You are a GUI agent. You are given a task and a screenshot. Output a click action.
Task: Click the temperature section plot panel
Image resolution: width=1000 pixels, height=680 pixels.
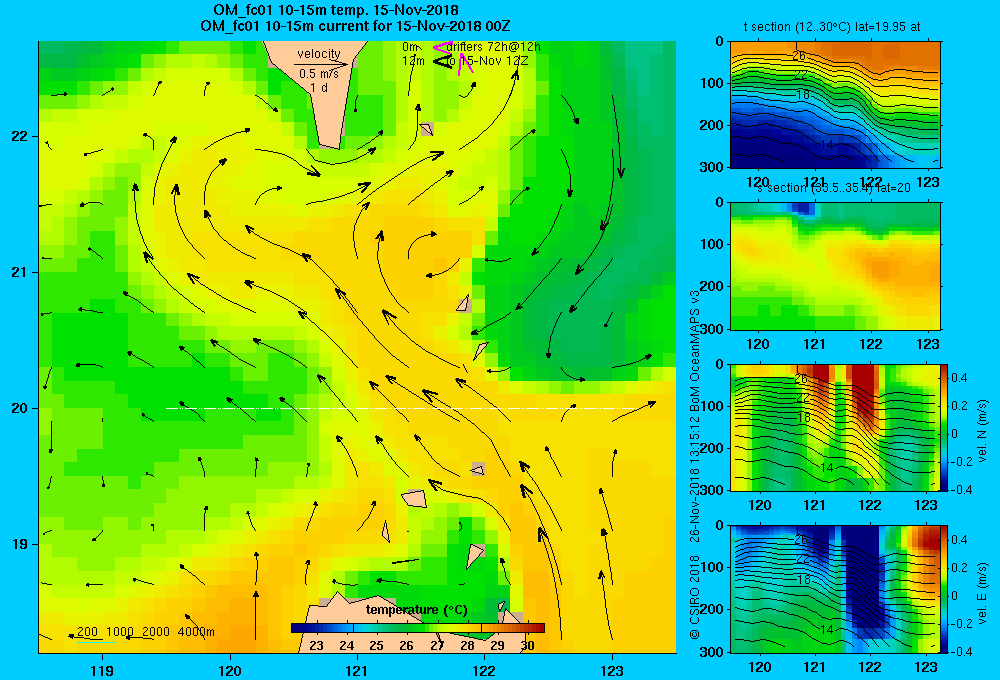(x=835, y=105)
